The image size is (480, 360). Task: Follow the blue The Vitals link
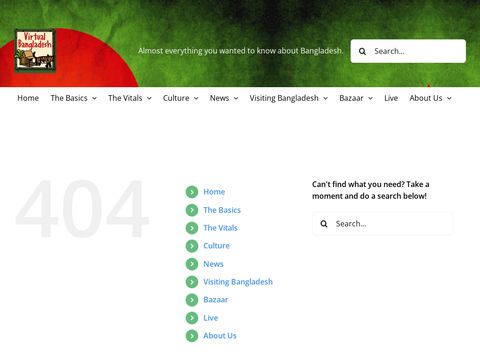coord(220,228)
